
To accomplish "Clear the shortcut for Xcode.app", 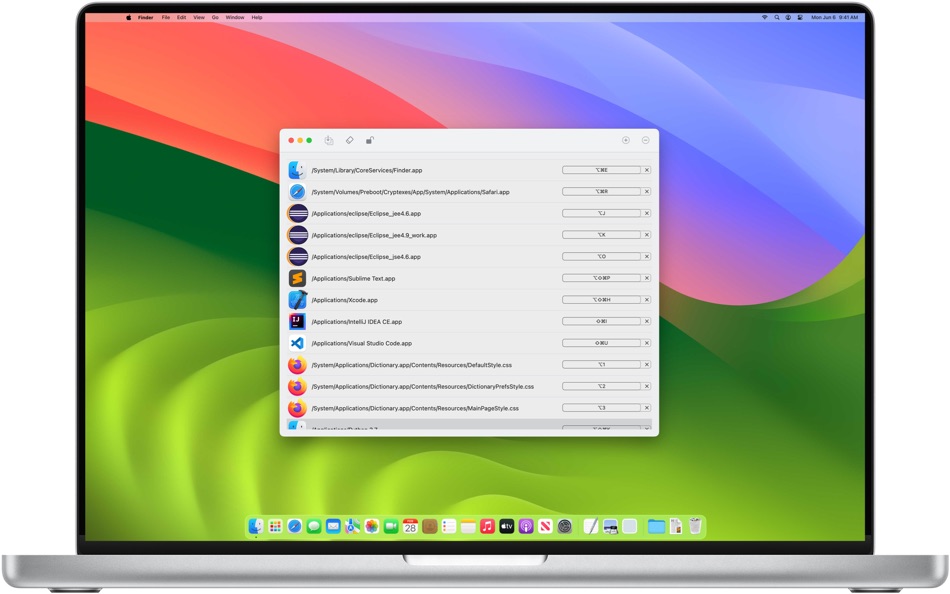I will click(646, 299).
